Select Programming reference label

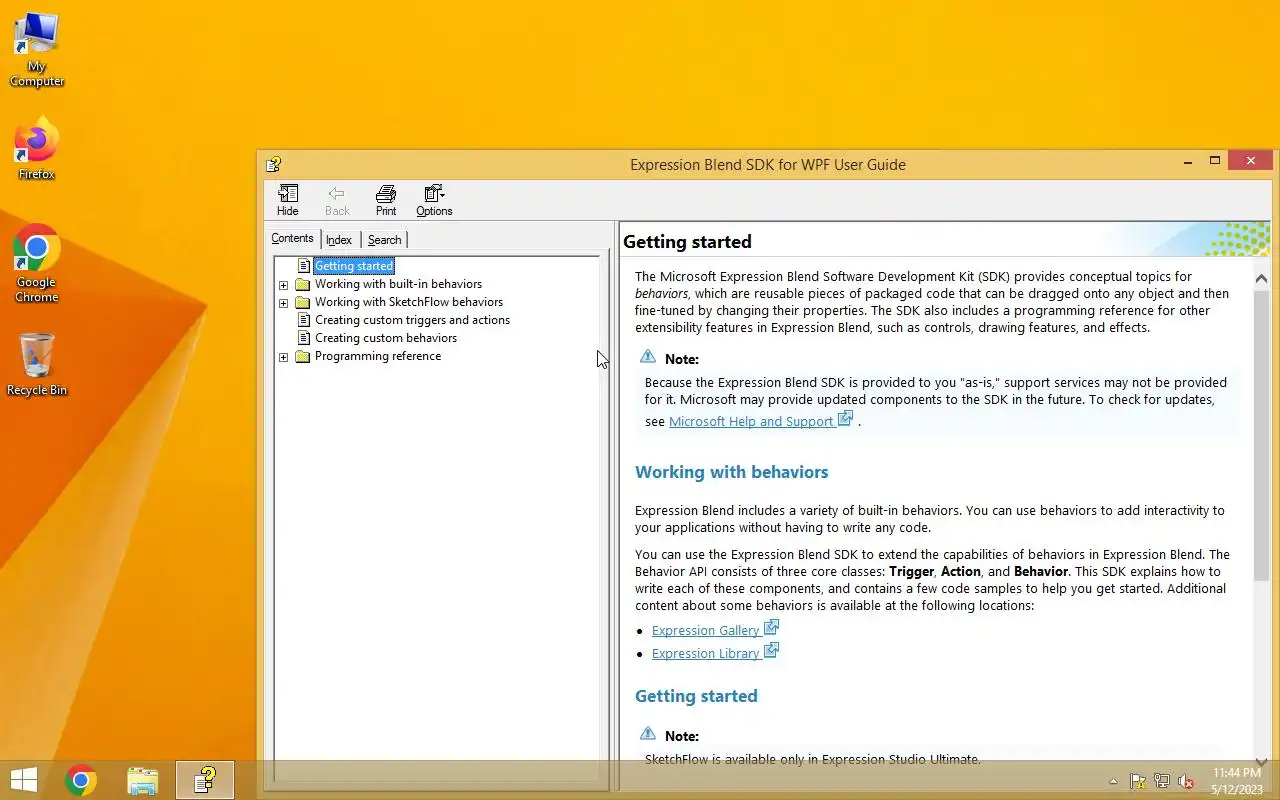pos(378,356)
